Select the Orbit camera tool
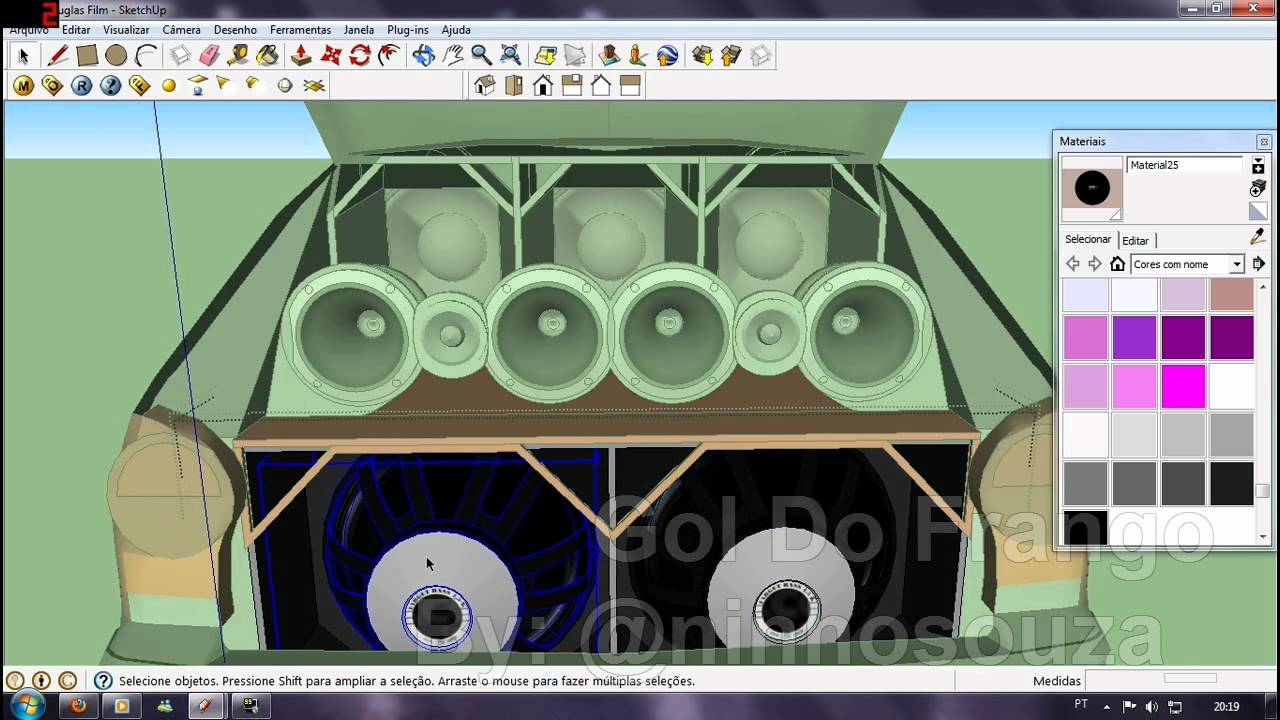This screenshot has width=1280, height=720. 423,56
